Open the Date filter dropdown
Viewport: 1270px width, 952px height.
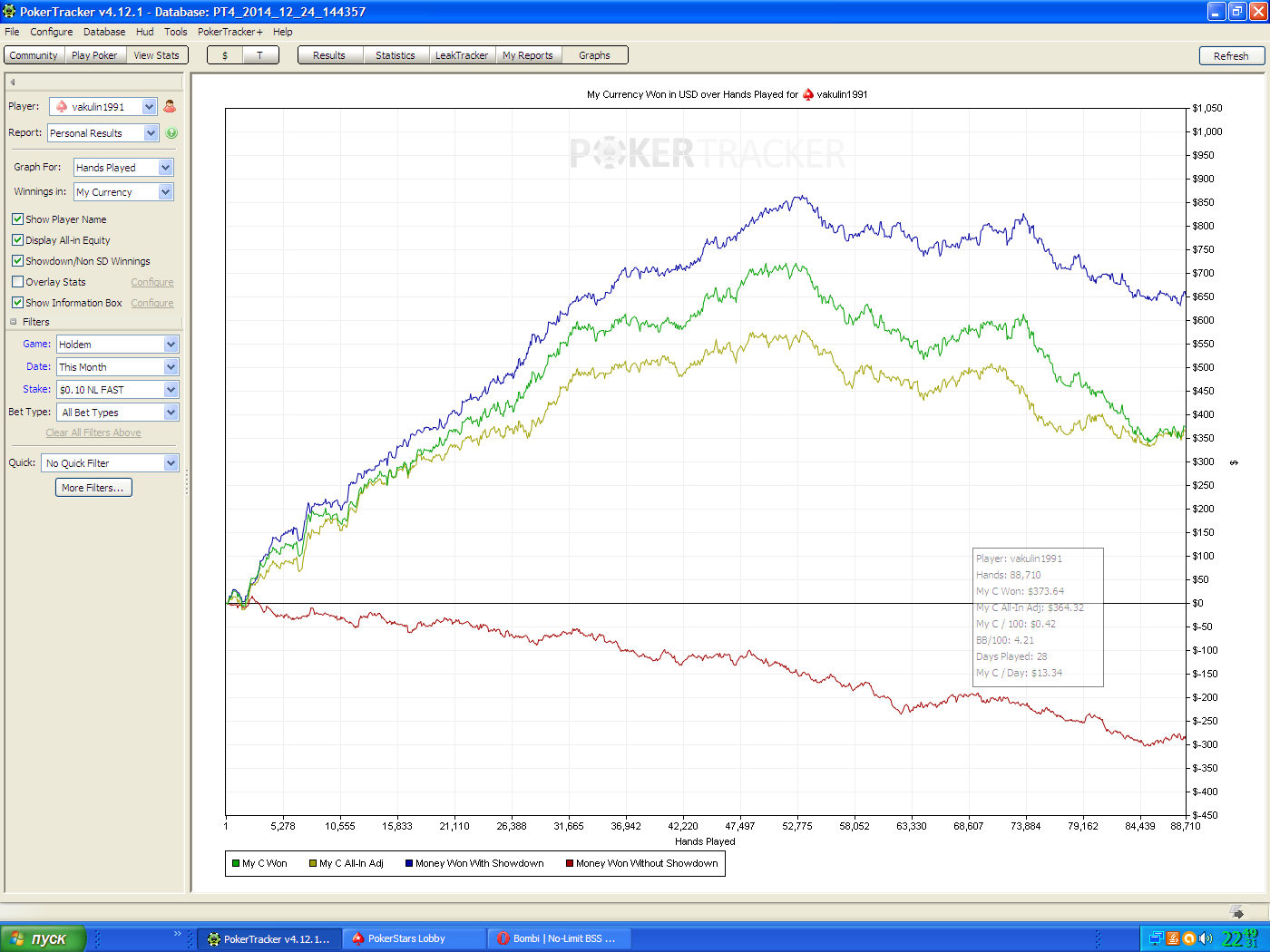click(118, 367)
